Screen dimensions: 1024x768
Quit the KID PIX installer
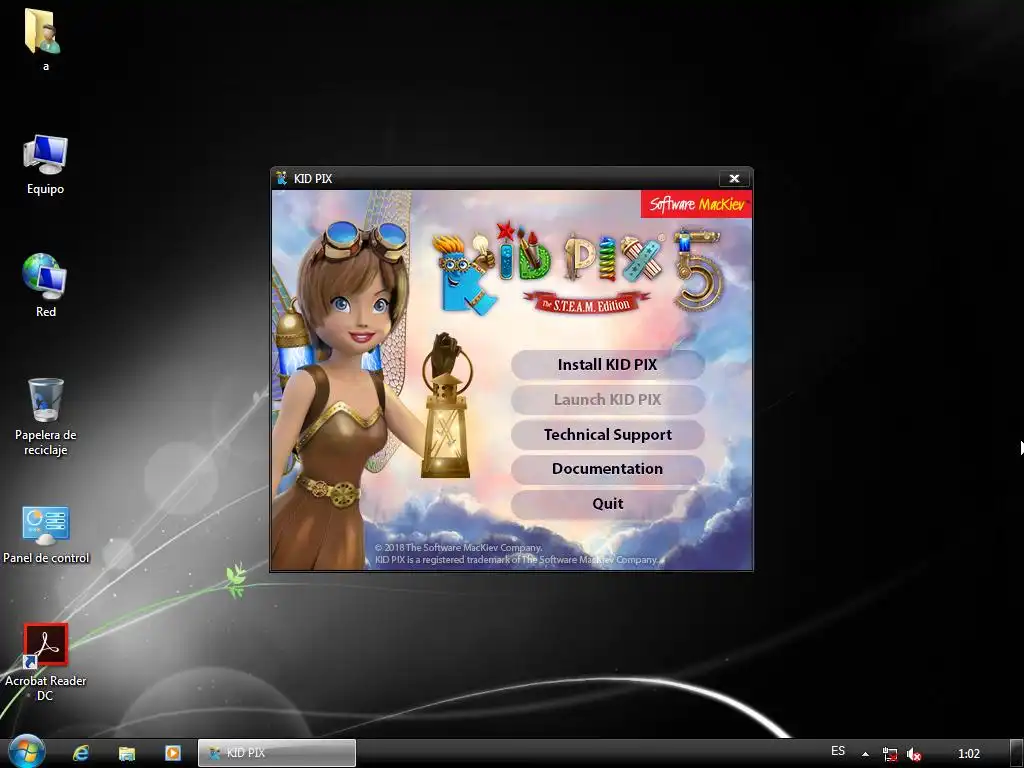[607, 504]
